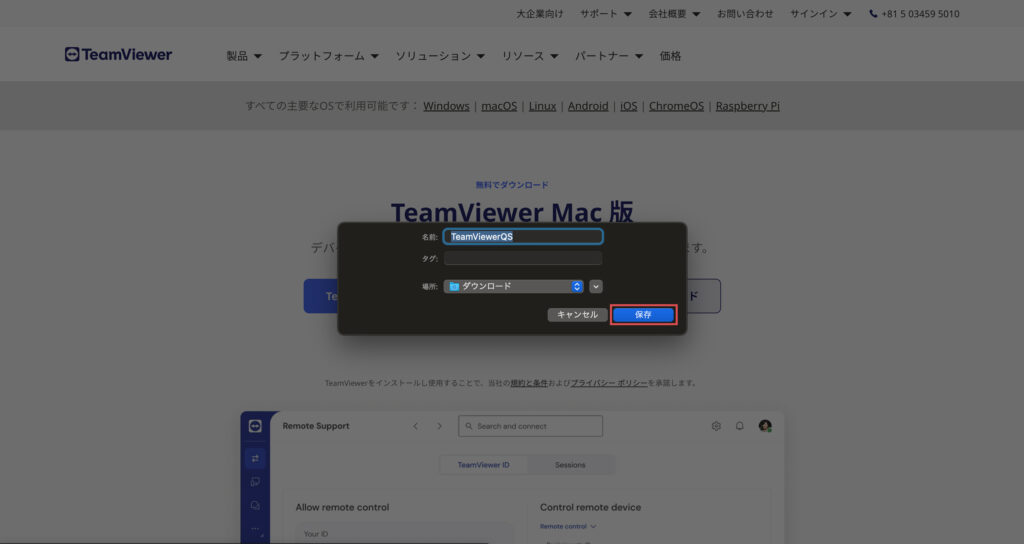Click the forward arrow next to Remote Support

(439, 426)
